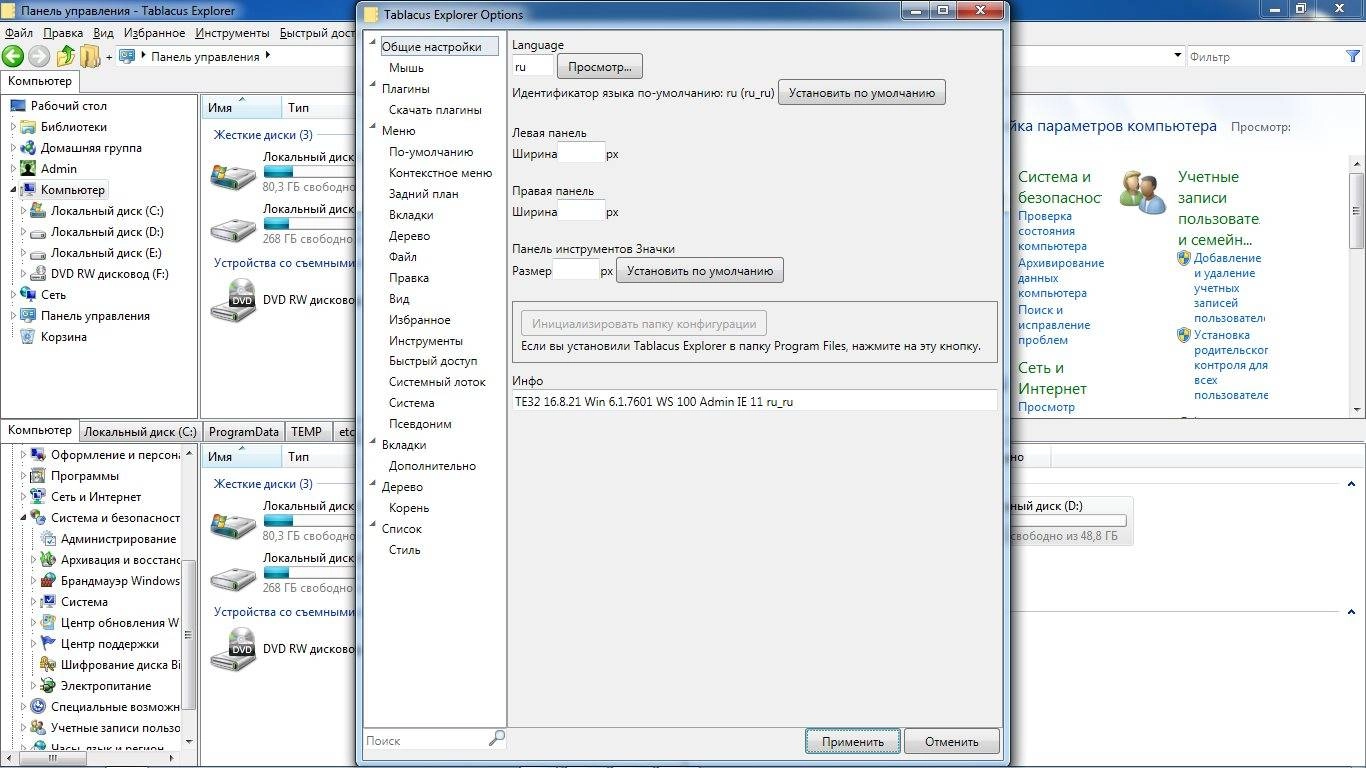The image size is (1366, 768).
Task: Click right panel Ширина input field
Action: 581,211
